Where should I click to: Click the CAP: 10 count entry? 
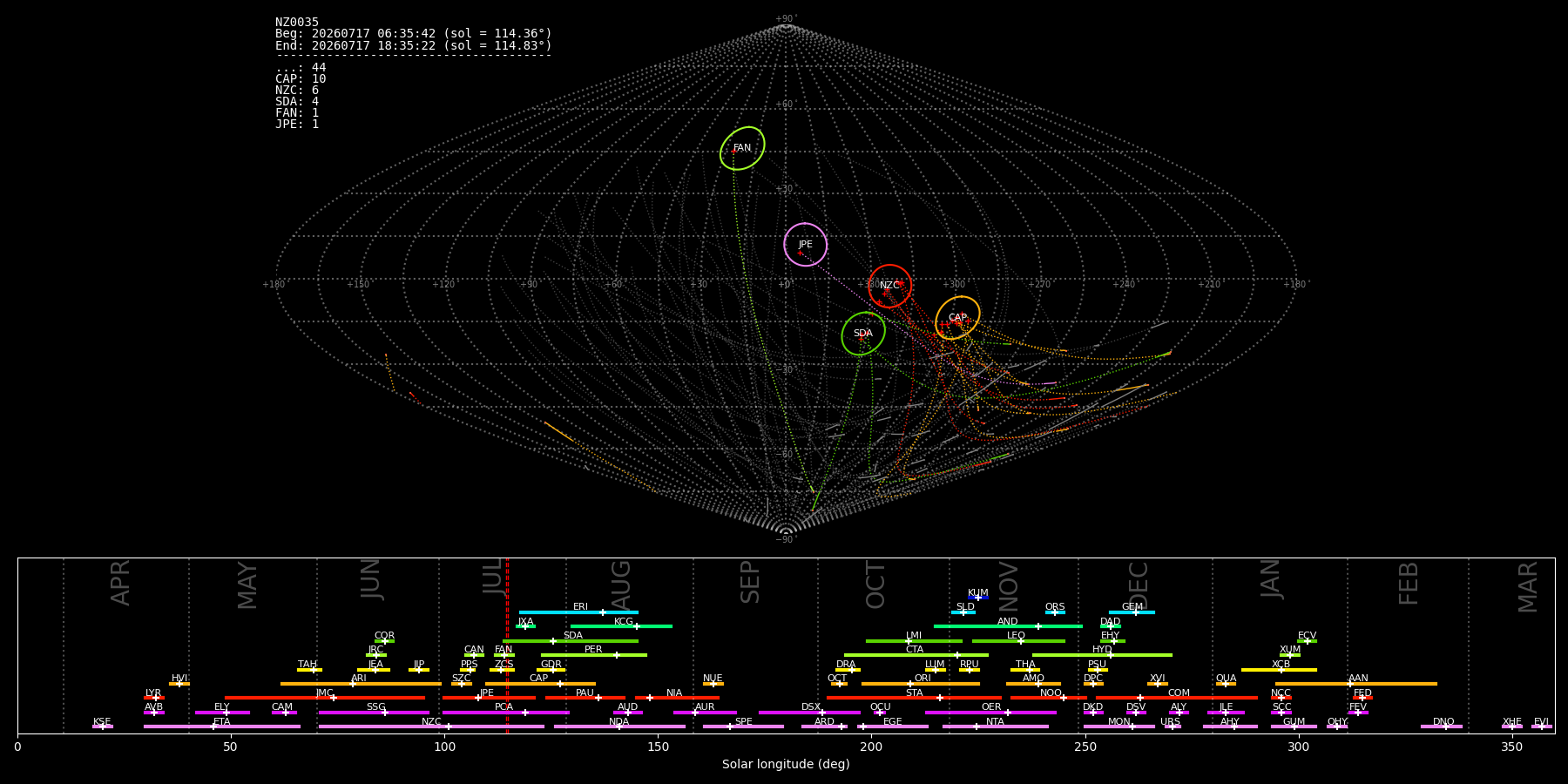click(301, 79)
